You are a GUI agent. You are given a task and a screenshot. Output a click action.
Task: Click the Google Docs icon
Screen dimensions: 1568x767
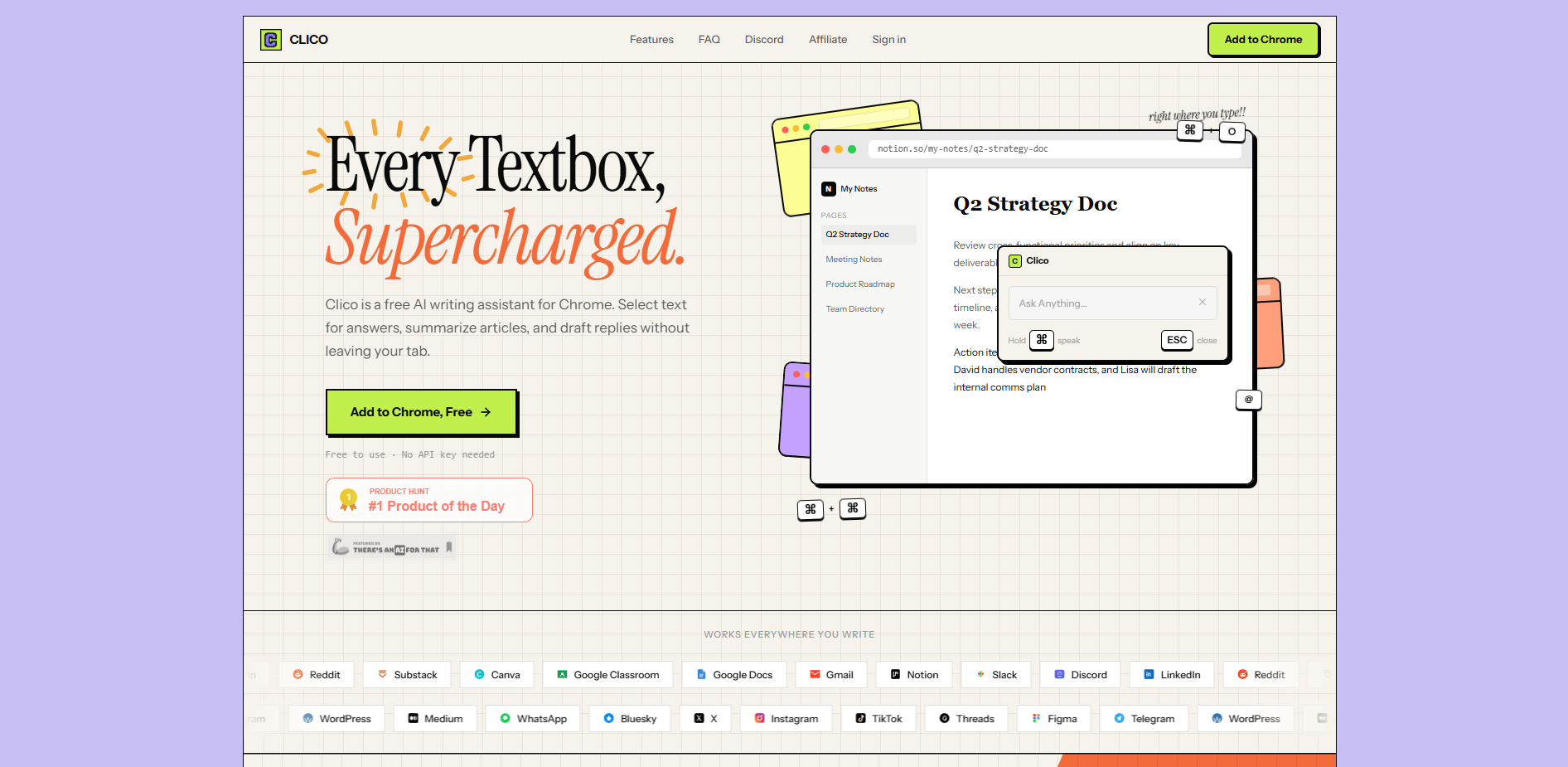click(701, 675)
